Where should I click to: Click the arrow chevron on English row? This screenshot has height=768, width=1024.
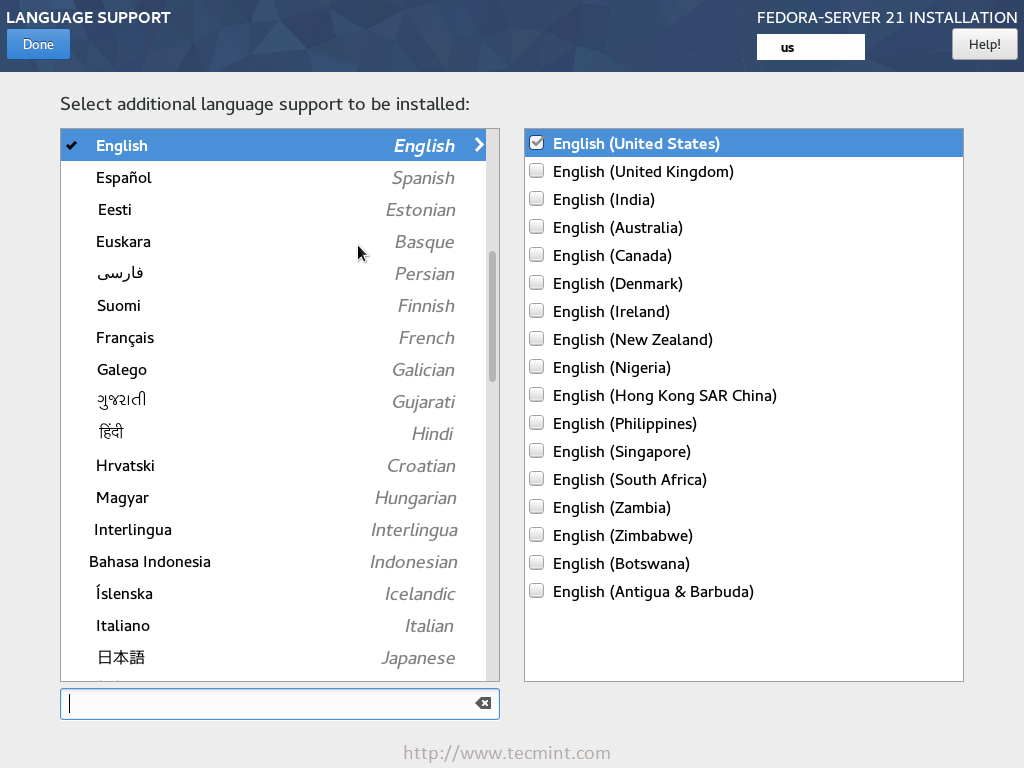pyautogui.click(x=479, y=145)
